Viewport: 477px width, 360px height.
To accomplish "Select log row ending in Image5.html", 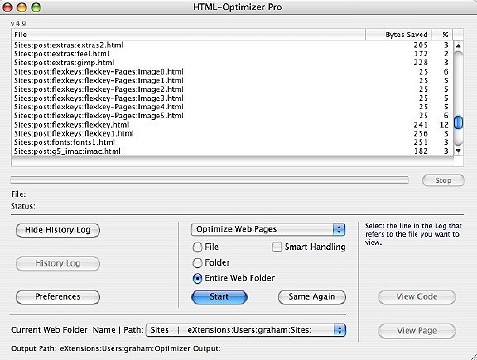I will coord(232,115).
